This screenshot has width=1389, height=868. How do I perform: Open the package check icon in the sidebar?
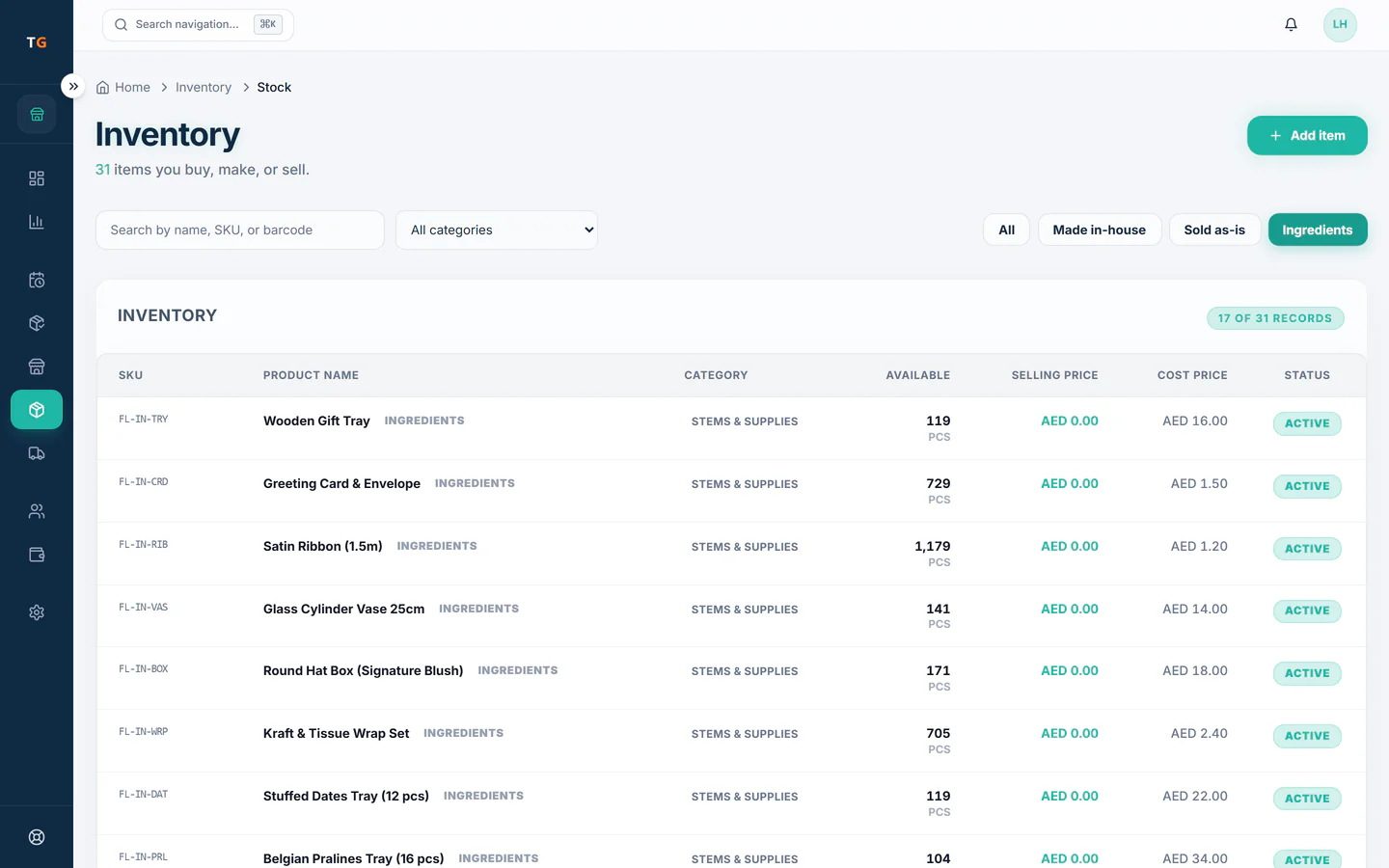pos(37,323)
